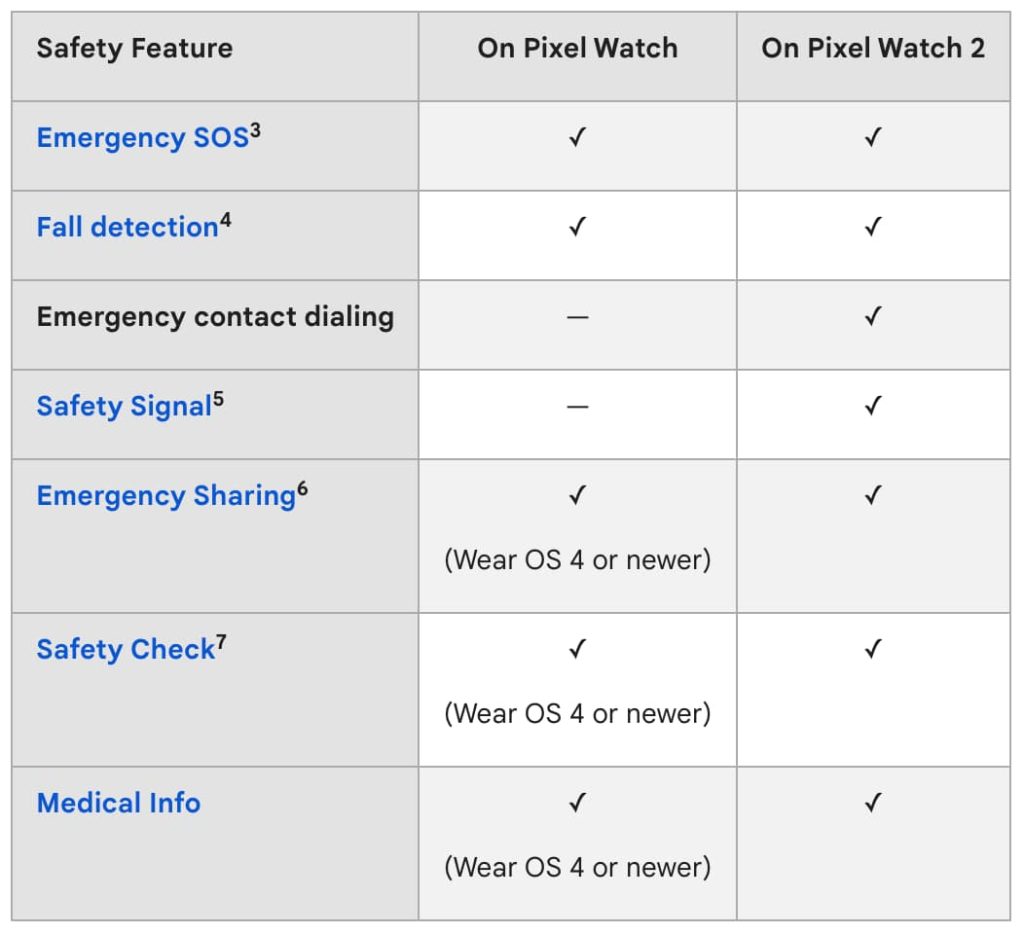Follow the Safety Check link
The height and width of the screenshot is (934, 1024).
(125, 650)
